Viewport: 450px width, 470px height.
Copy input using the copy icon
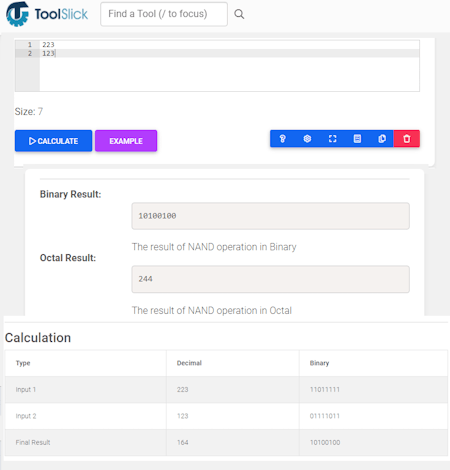[382, 139]
